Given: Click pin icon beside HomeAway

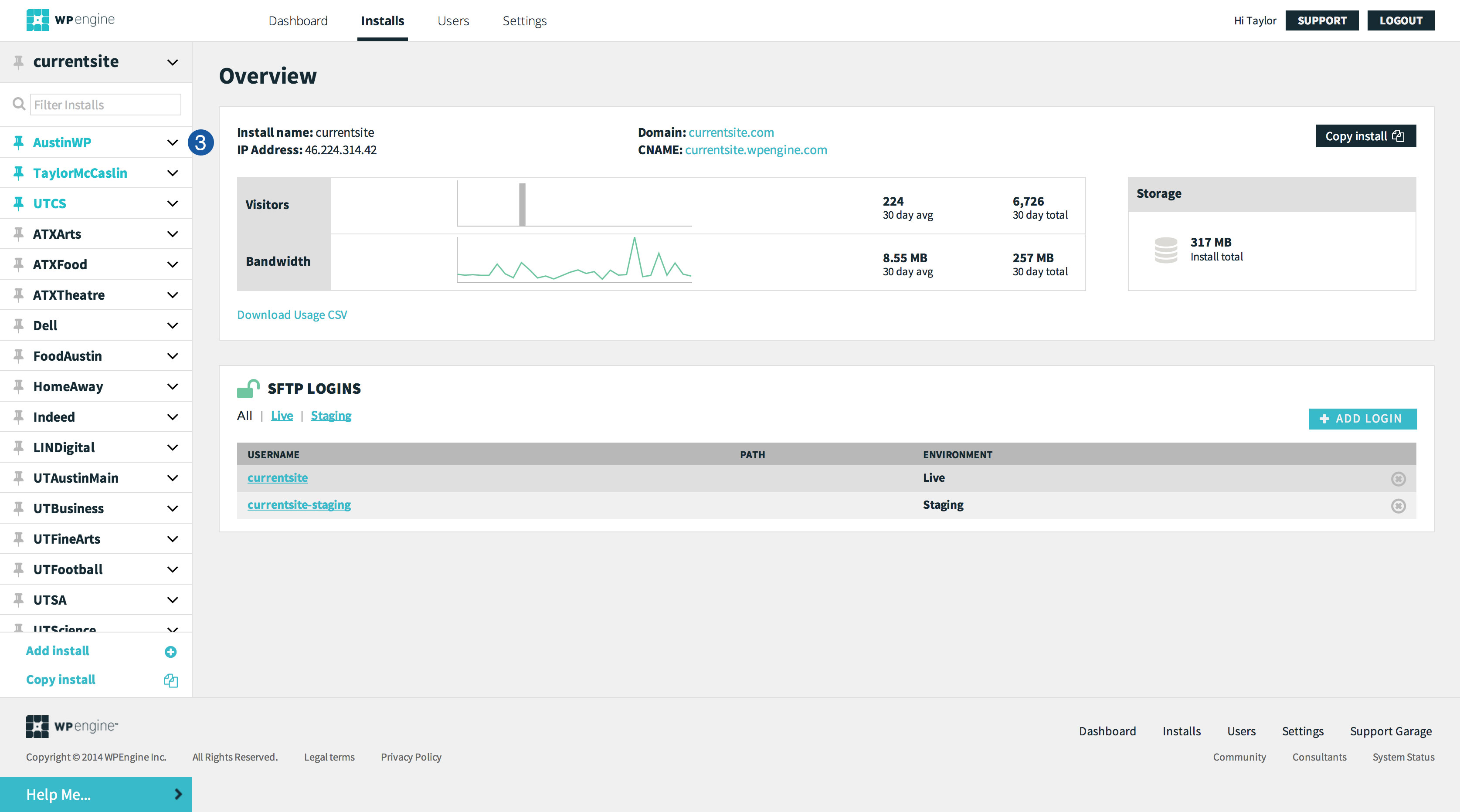Looking at the screenshot, I should [x=19, y=386].
